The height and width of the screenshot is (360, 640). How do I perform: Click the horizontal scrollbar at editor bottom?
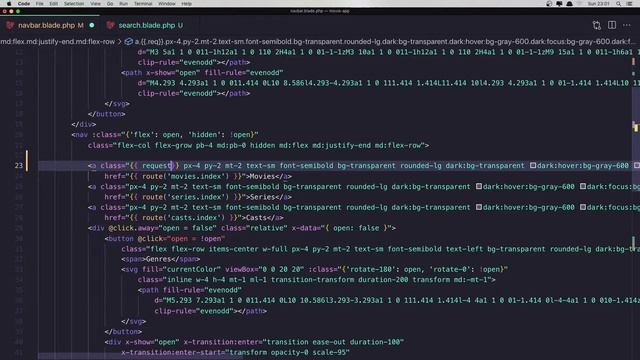tap(141, 357)
